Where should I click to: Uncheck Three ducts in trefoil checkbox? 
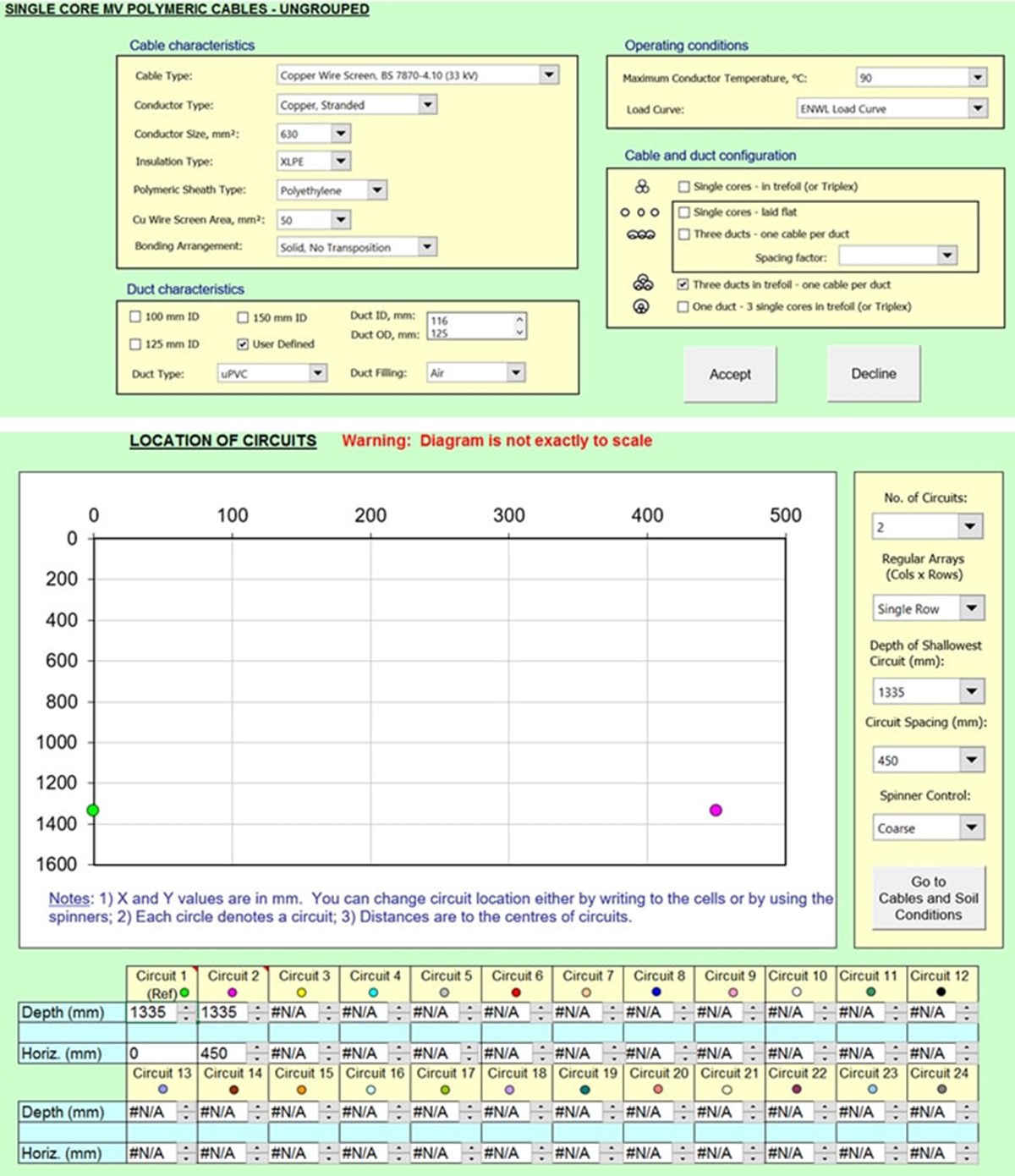683,284
